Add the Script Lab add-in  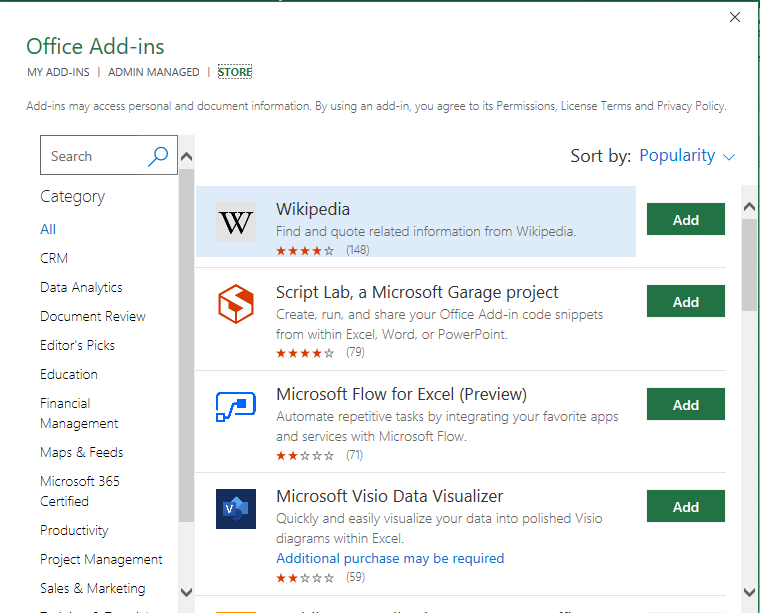685,302
